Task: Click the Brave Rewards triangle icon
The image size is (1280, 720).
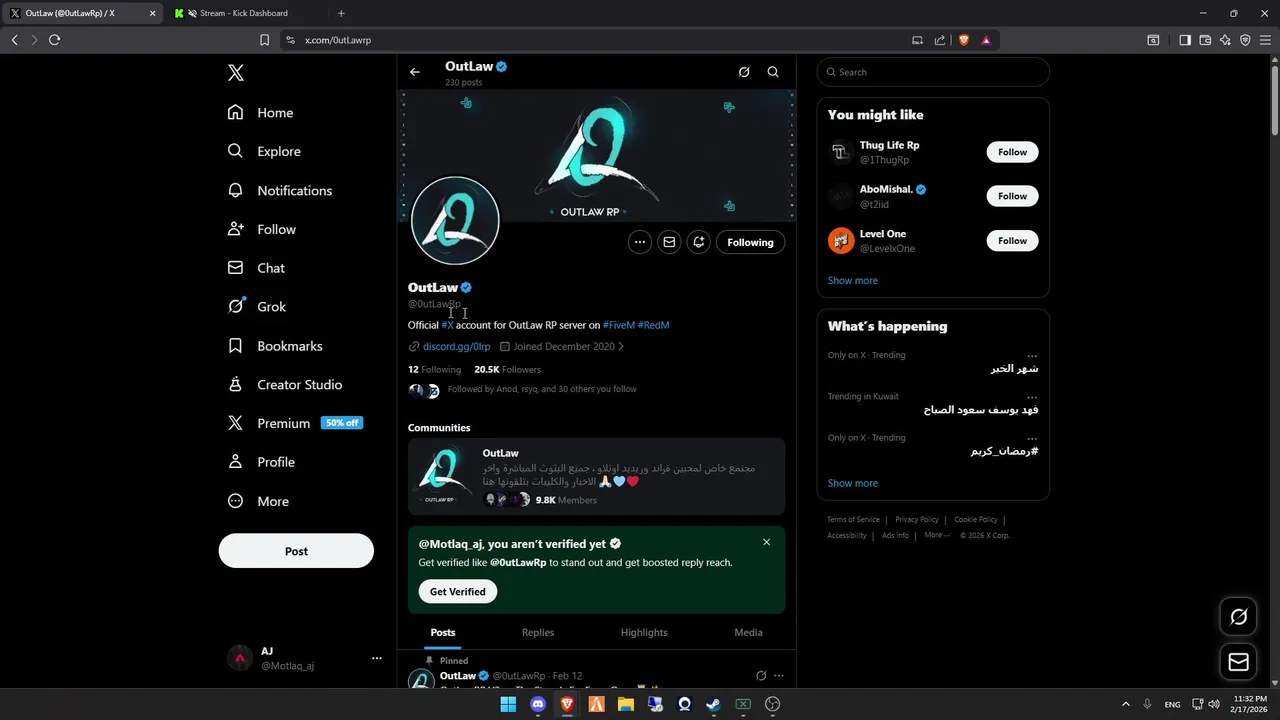Action: pyautogui.click(x=986, y=40)
